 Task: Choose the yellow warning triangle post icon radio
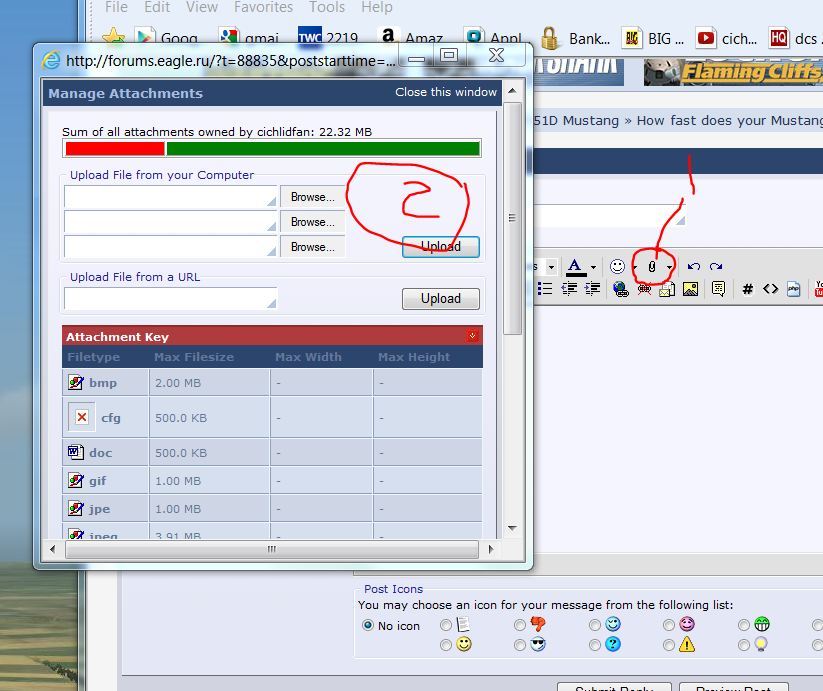click(x=669, y=645)
